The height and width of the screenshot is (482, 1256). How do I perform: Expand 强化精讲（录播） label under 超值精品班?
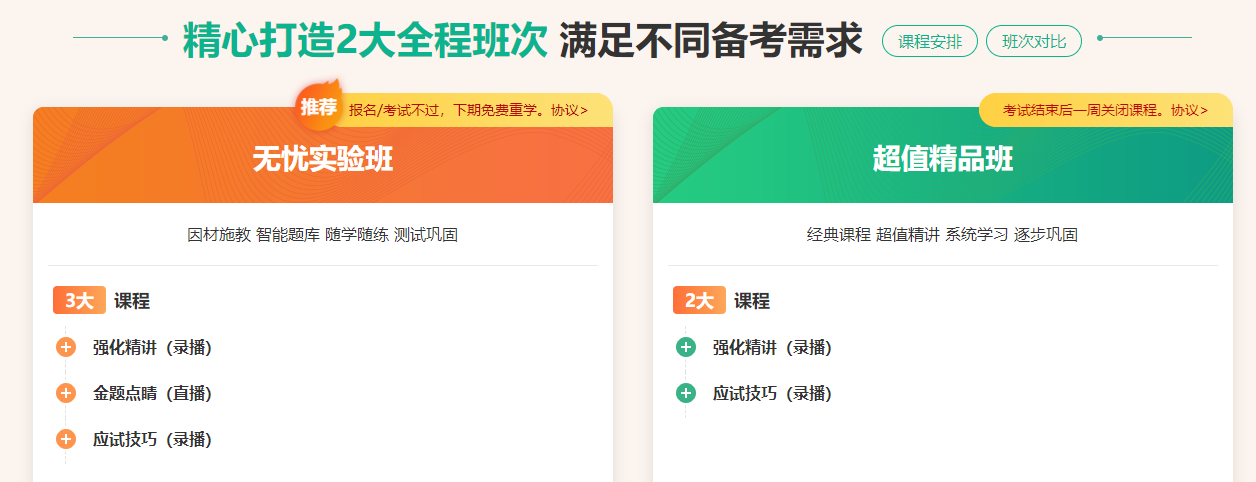tap(772, 348)
